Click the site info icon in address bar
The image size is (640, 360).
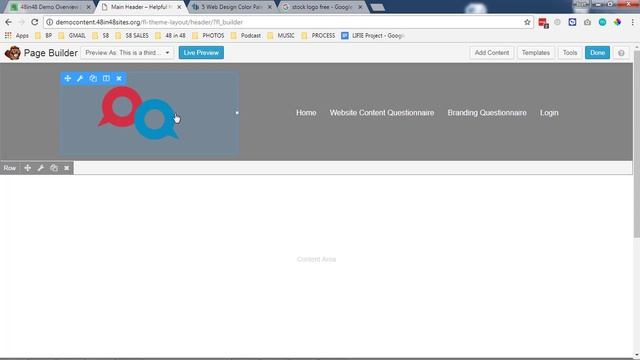(x=49, y=22)
